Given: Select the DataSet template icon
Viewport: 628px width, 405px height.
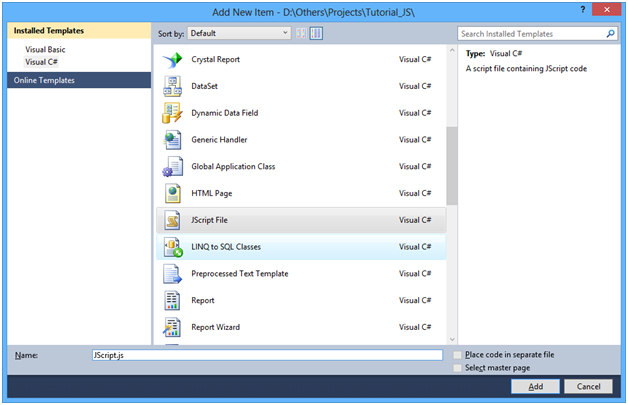Looking at the screenshot, I should 173,86.
